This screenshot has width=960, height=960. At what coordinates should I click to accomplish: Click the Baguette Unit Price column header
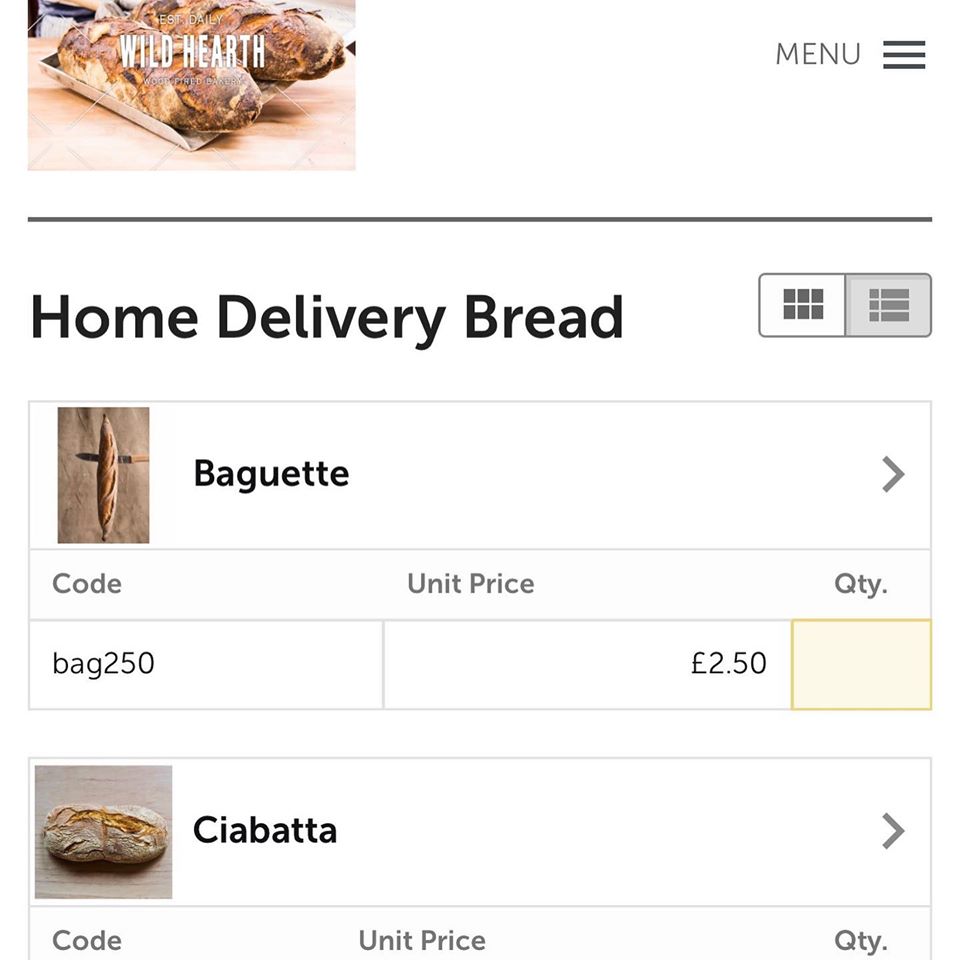[470, 584]
